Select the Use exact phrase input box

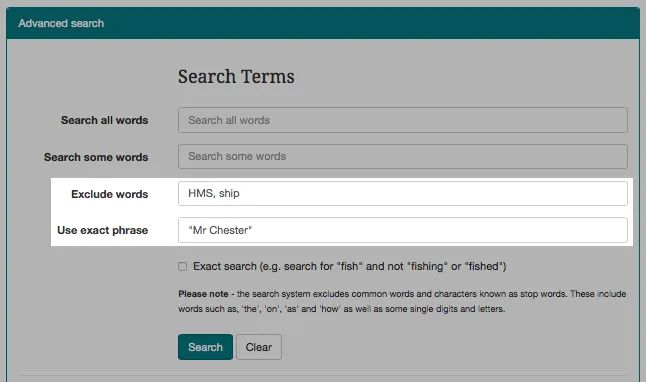click(x=403, y=230)
